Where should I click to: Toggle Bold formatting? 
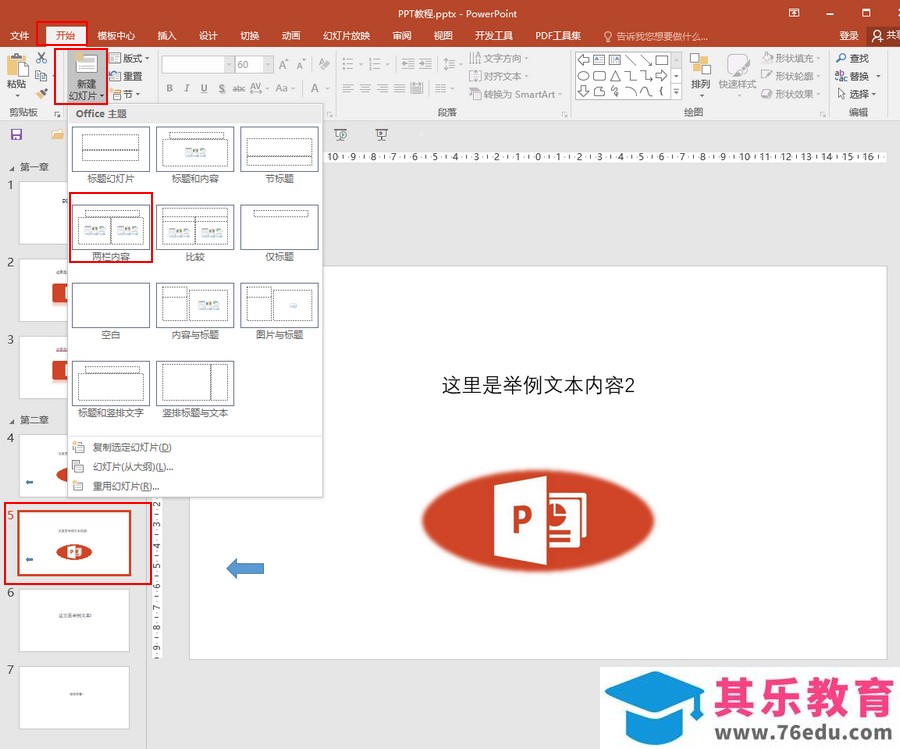point(169,88)
